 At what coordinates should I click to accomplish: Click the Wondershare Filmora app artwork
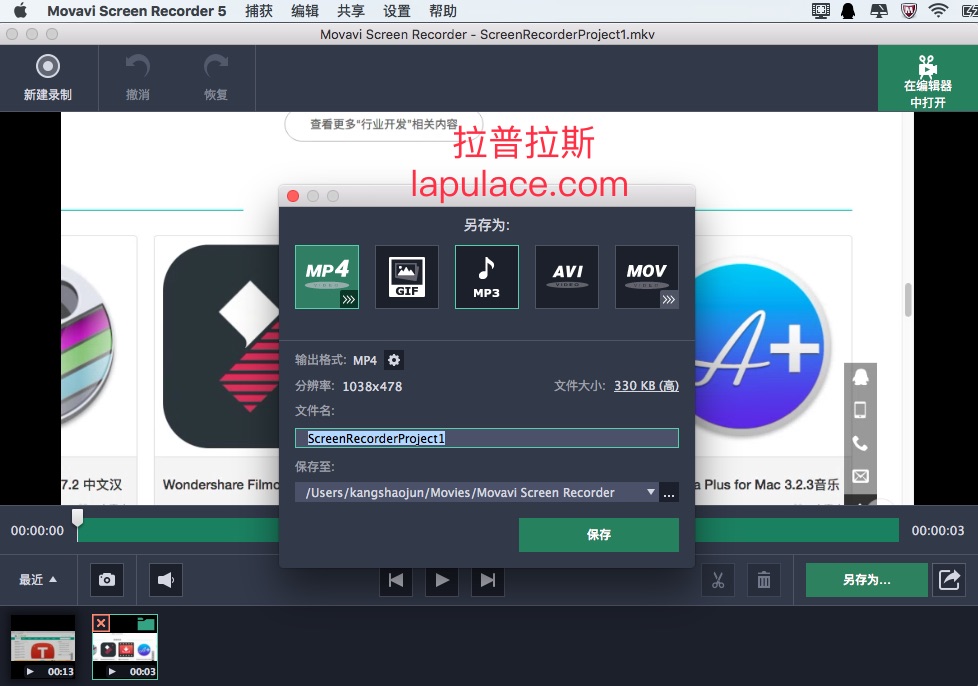[221, 346]
